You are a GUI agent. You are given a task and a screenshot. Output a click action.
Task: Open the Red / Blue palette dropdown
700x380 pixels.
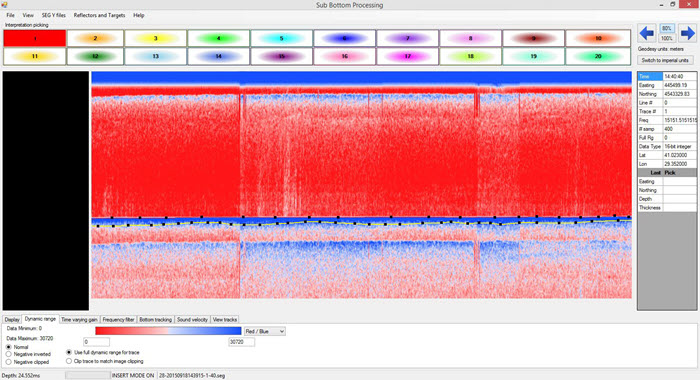tap(265, 331)
